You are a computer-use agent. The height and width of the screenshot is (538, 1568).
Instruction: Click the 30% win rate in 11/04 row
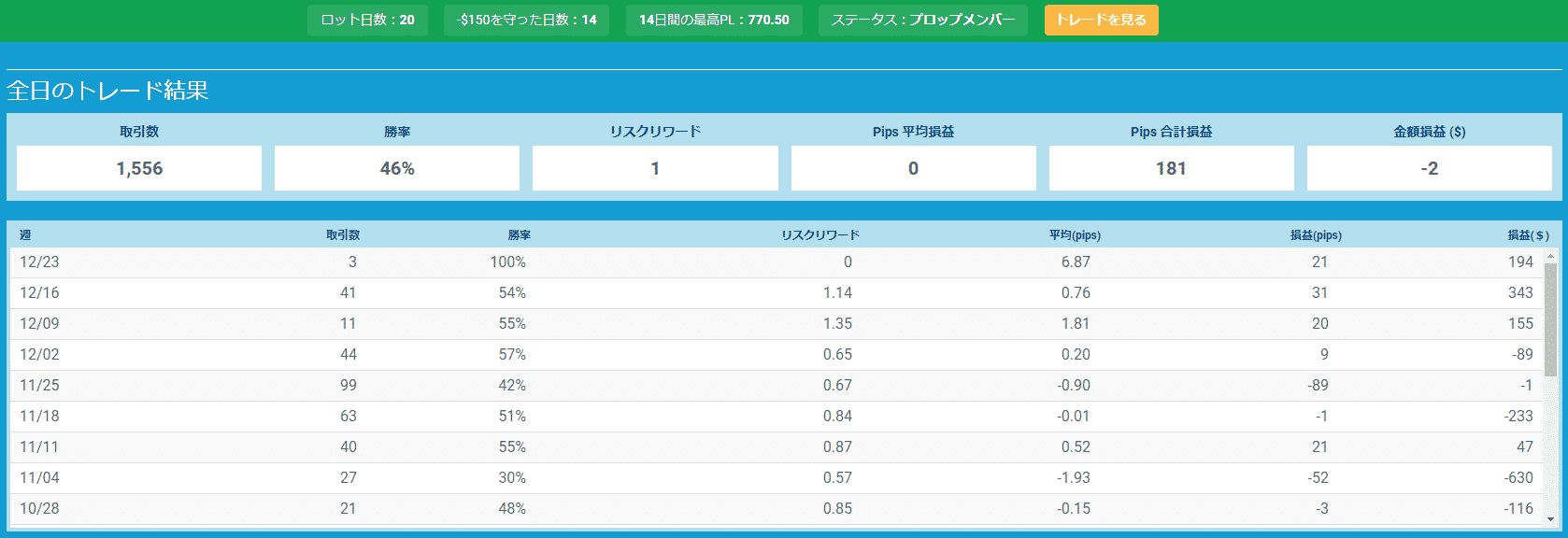click(x=512, y=478)
